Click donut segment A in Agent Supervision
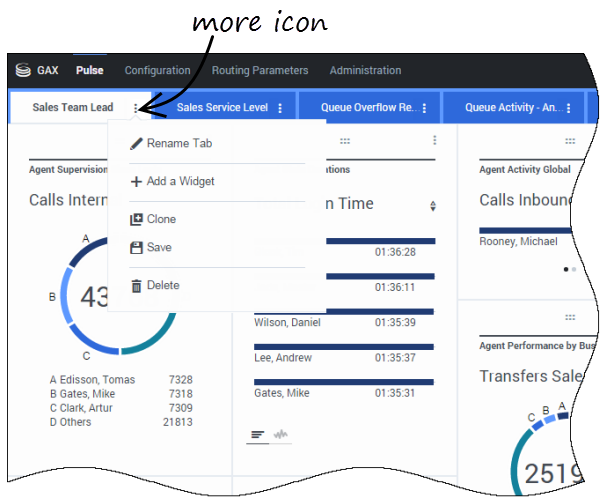 pyautogui.click(x=86, y=250)
